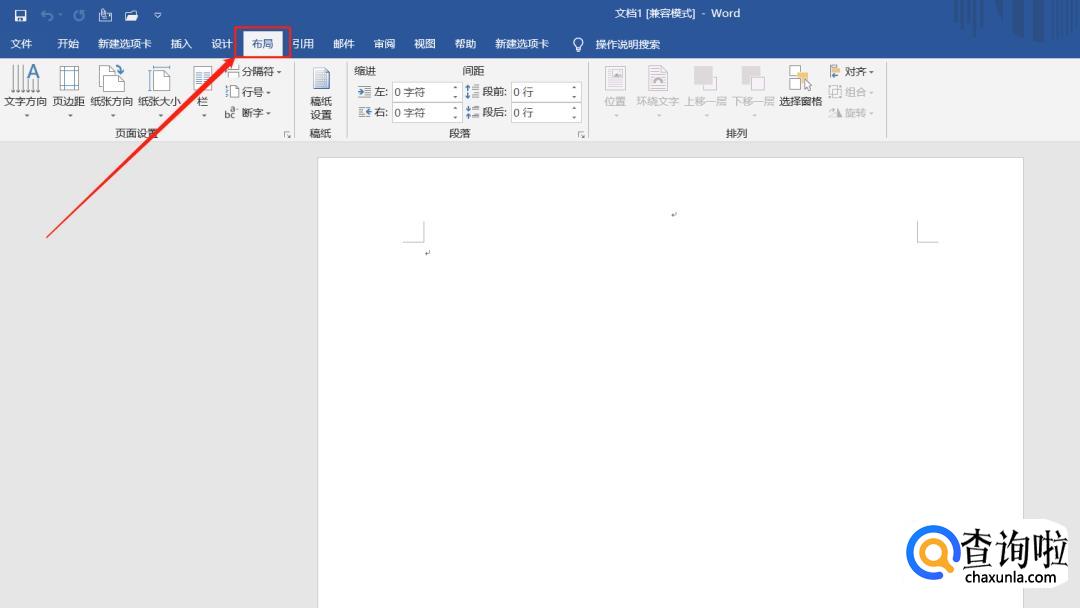Expand the 分隔符 breaks dropdown
The height and width of the screenshot is (608, 1080).
pos(255,72)
